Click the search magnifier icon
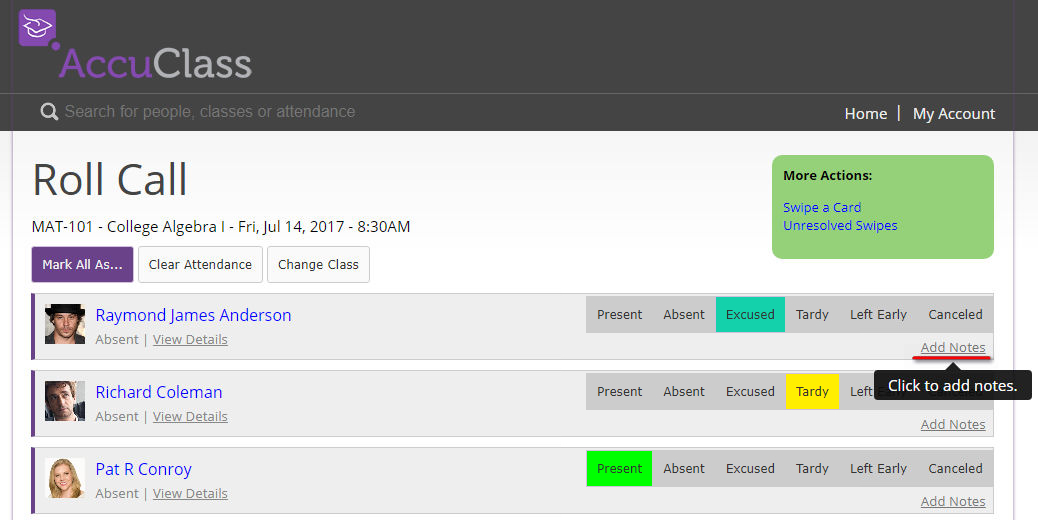1038x520 pixels. pos(49,112)
